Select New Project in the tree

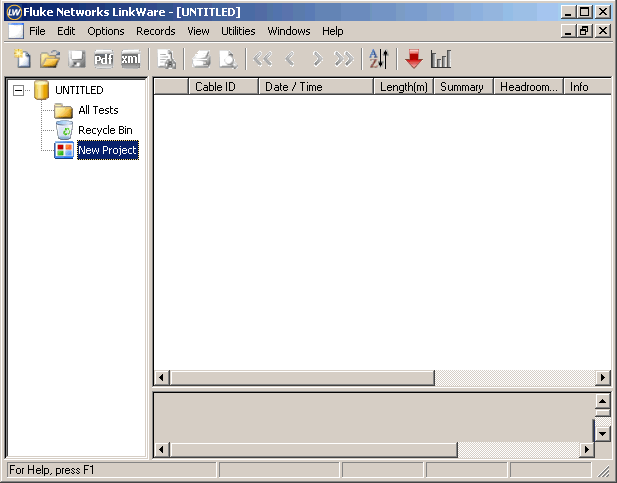pyautogui.click(x=107, y=150)
